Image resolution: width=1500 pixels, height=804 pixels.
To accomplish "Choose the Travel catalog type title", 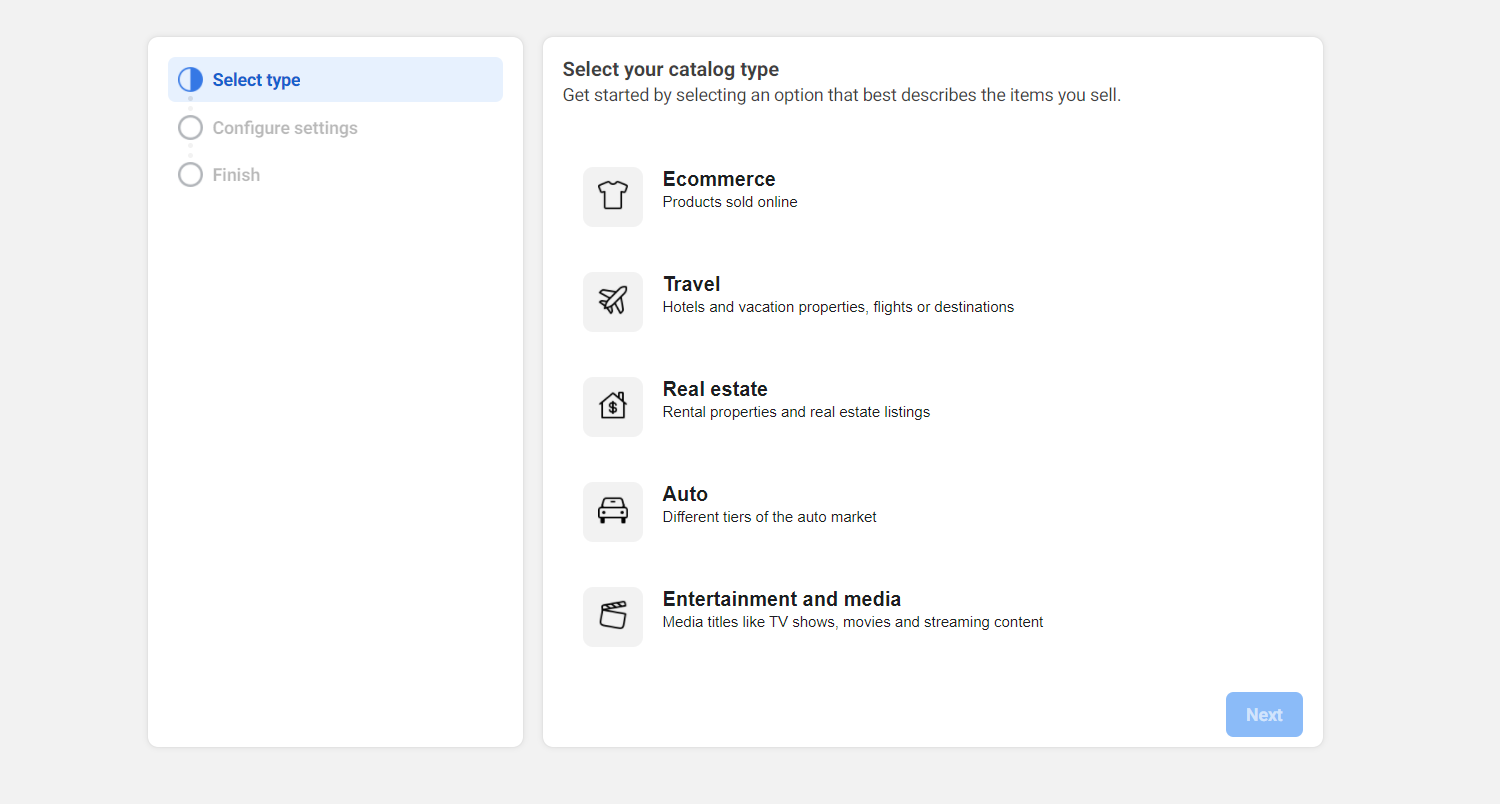I will (691, 284).
